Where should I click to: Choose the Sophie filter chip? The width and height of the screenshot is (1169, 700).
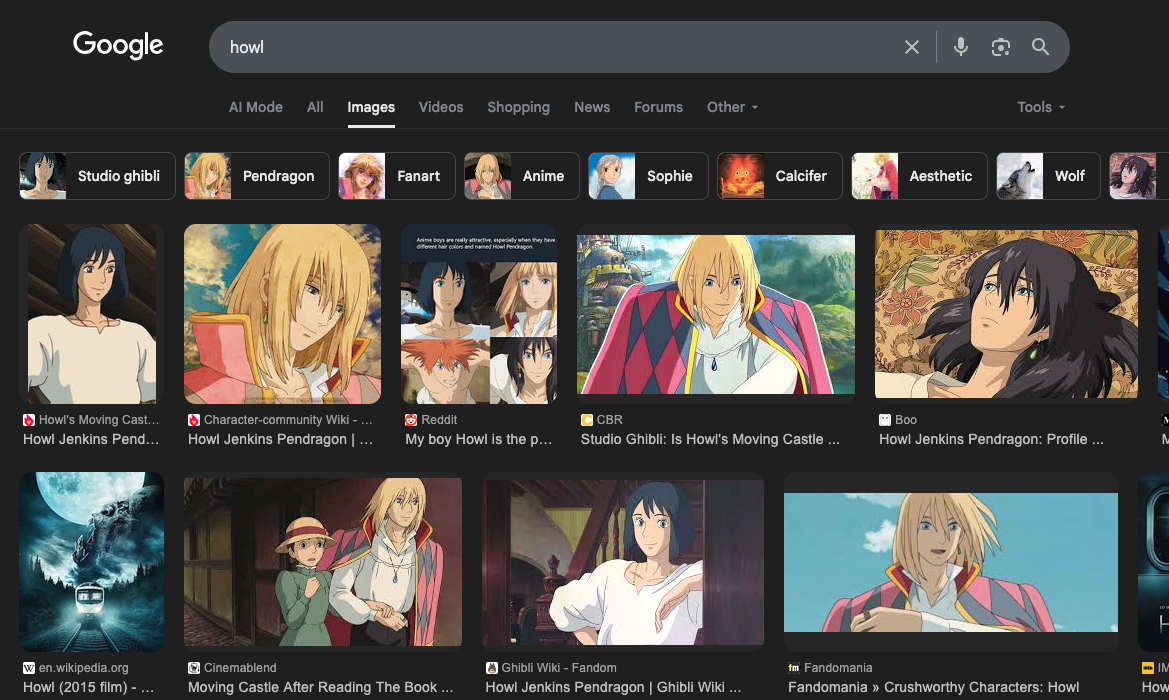tap(648, 176)
